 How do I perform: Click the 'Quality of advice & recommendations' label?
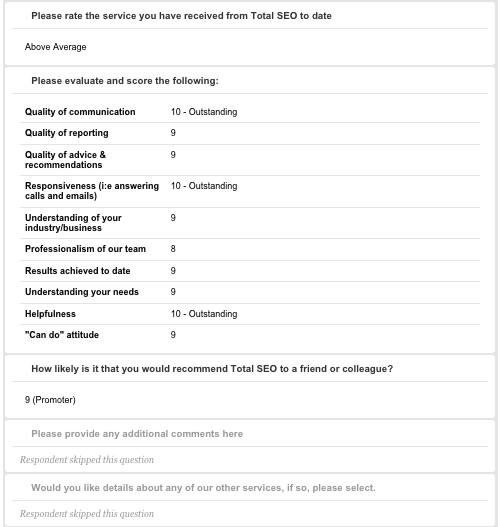[x=65, y=160]
